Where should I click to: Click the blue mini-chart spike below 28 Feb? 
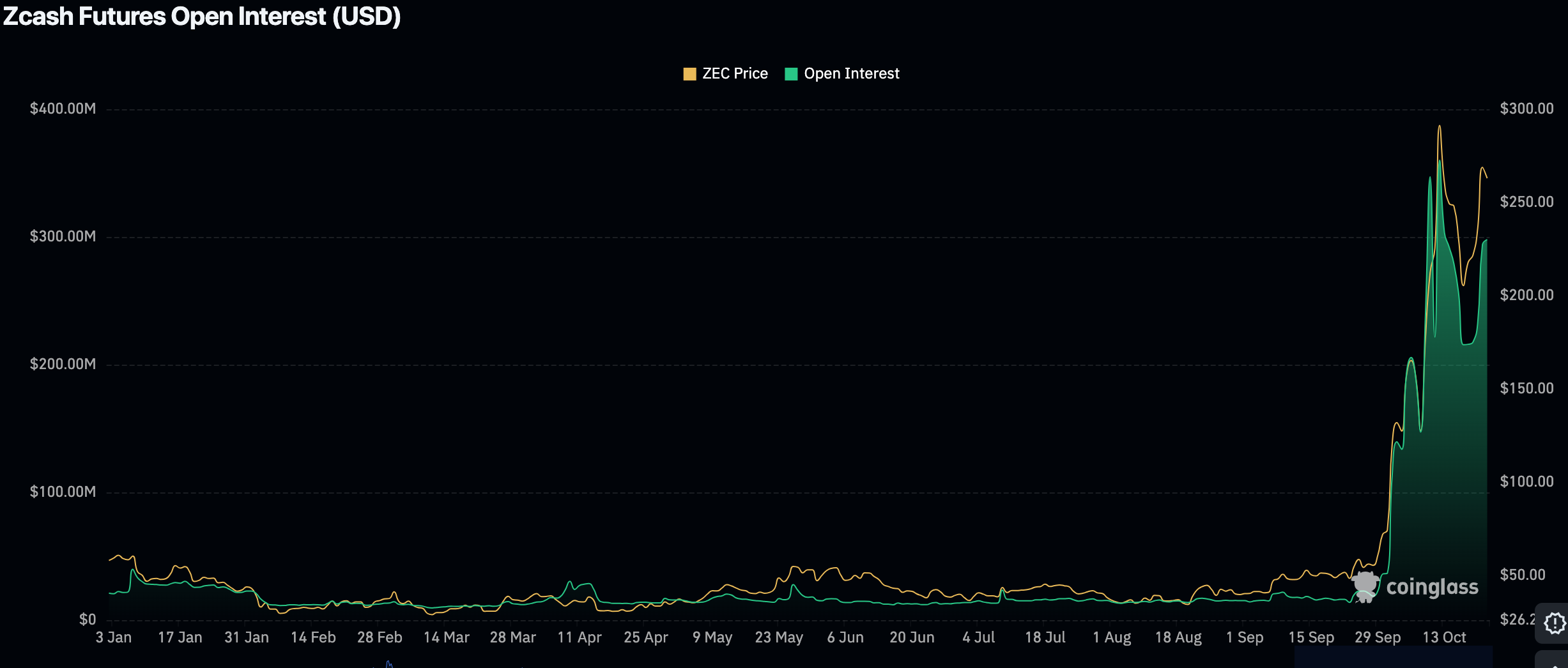388,664
